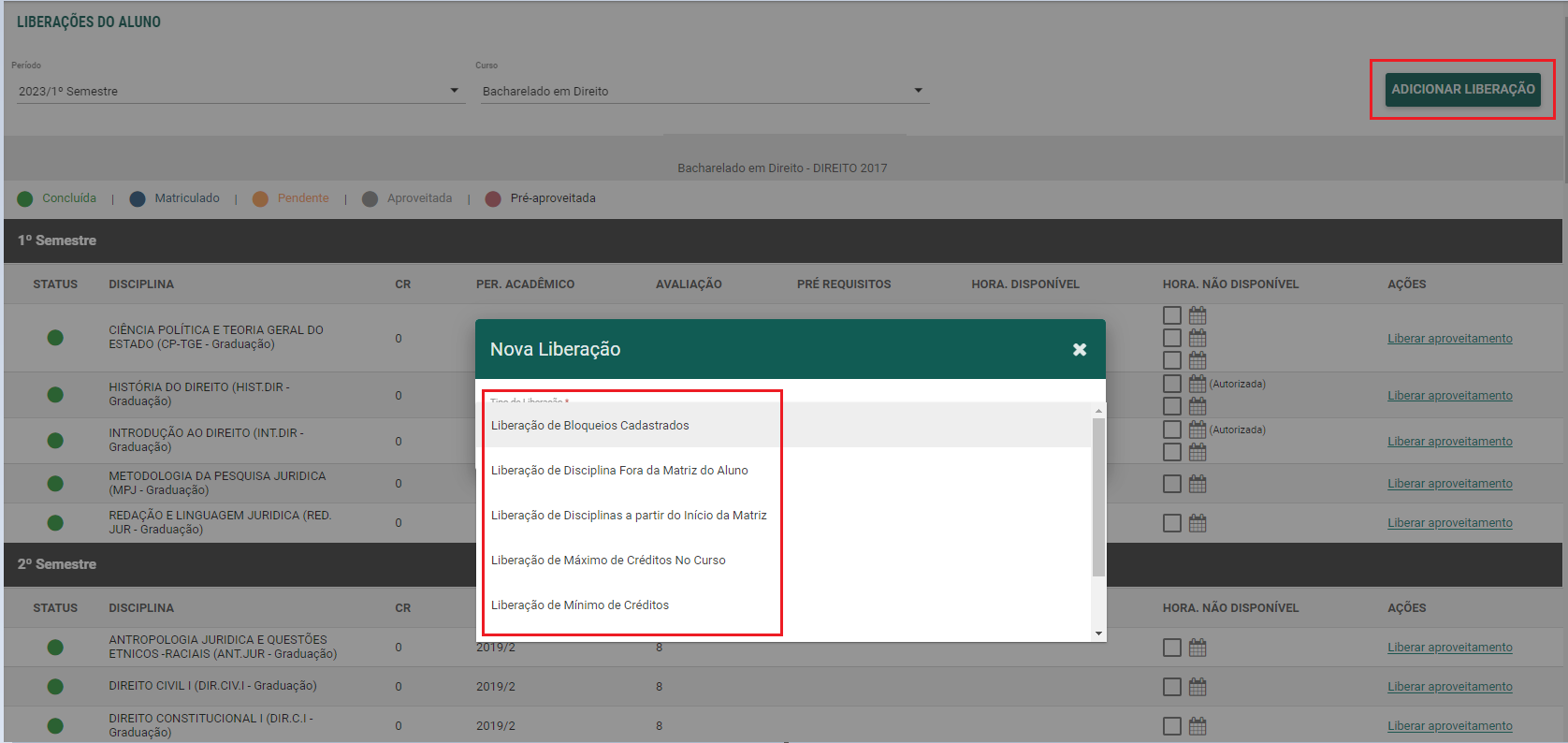Click Liberar aproveitamento for Antropologia Jurídica
This screenshot has width=1568, height=743.
(x=1449, y=648)
